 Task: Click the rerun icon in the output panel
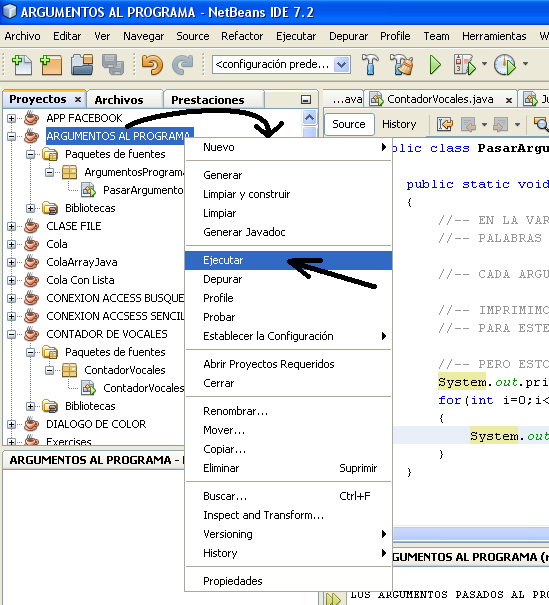click(x=333, y=599)
